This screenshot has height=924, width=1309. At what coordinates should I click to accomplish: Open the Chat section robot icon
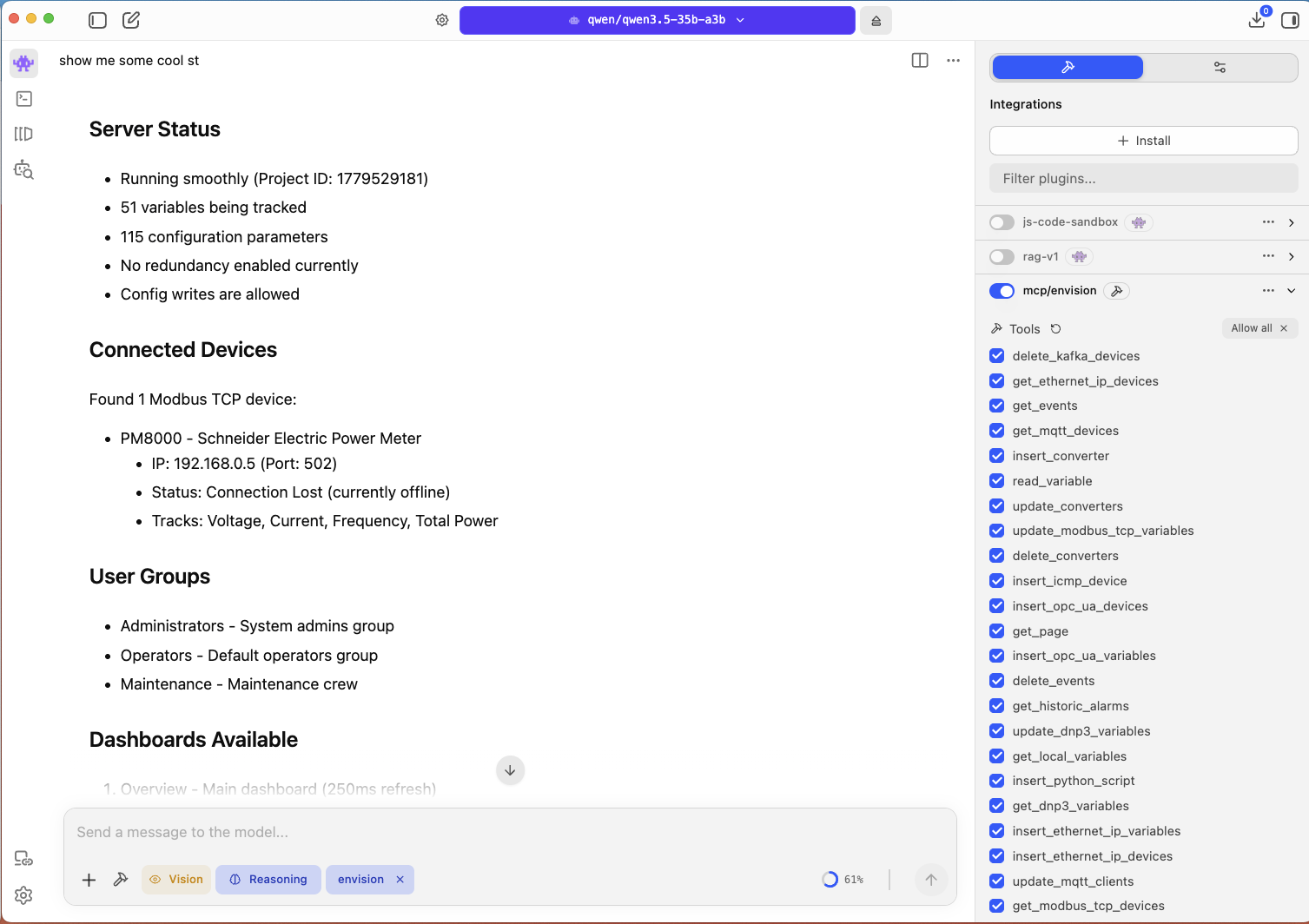23,63
